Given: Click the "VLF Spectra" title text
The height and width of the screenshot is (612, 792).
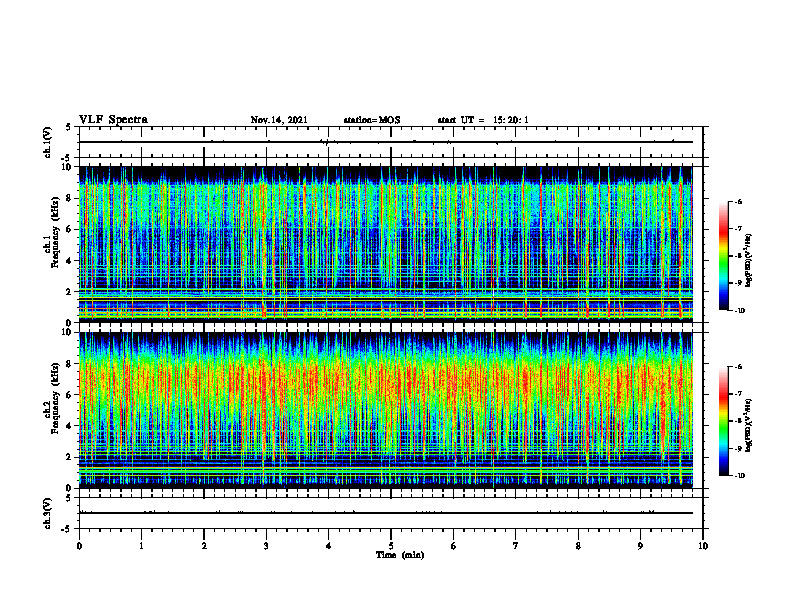Looking at the screenshot, I should coord(113,120).
